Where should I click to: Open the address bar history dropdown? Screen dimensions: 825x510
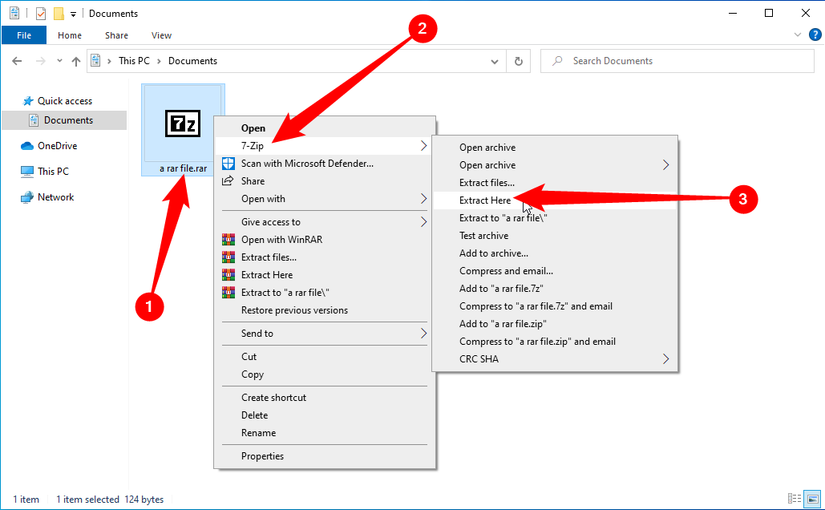(x=496, y=61)
